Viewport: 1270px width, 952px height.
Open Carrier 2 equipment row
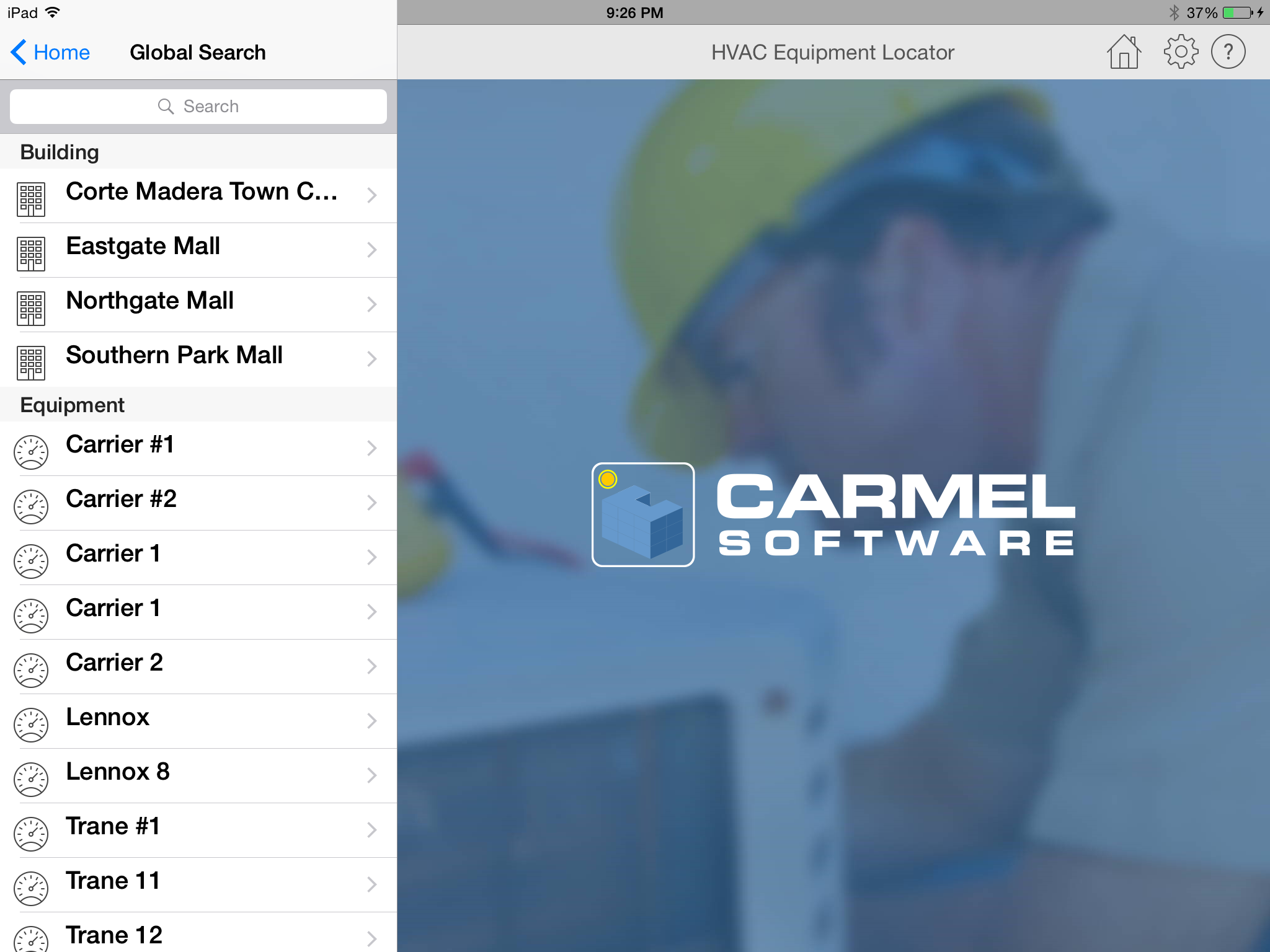198,667
